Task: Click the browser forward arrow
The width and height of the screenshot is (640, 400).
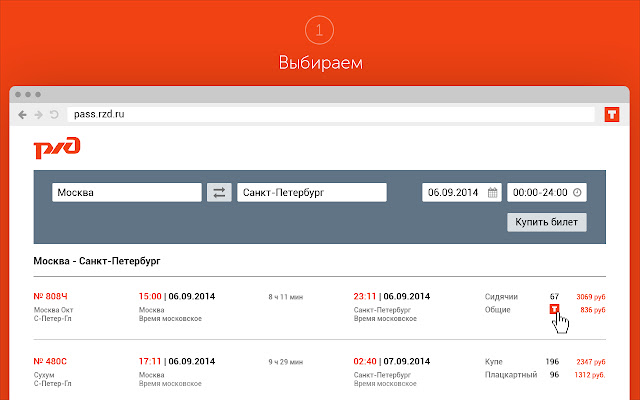Action: (x=38, y=115)
